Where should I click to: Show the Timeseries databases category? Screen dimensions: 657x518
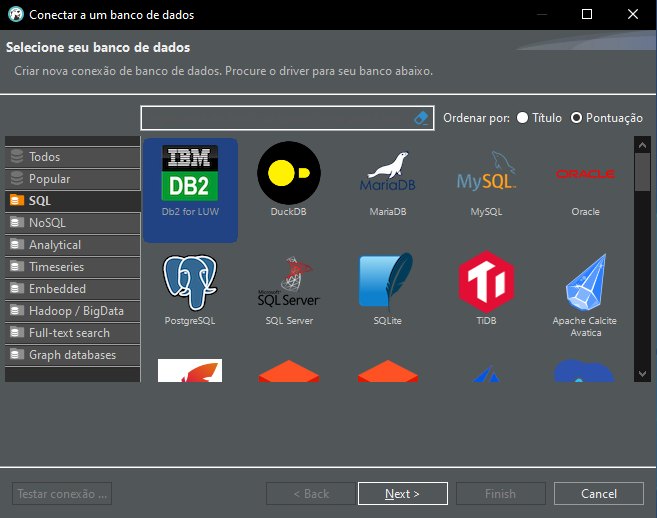click(x=72, y=267)
